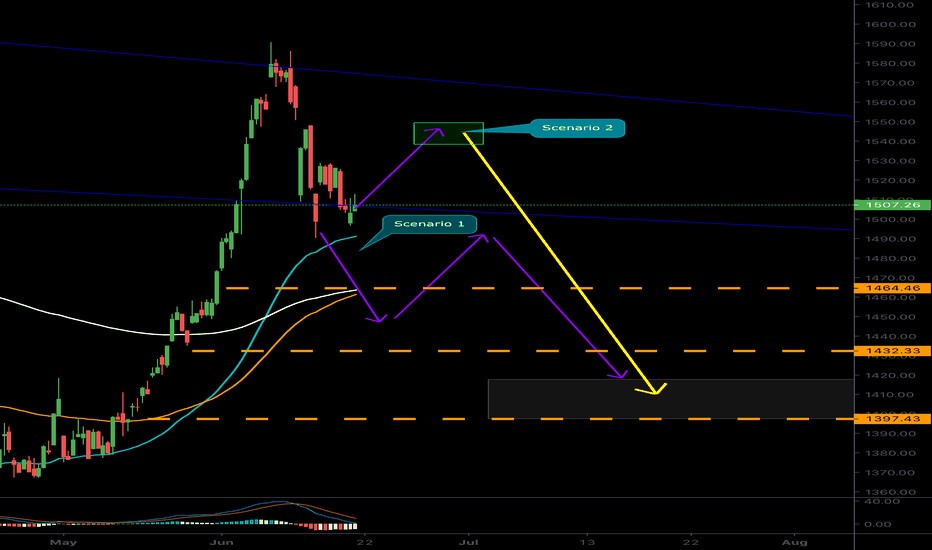Select the yellow downward arrow drawing

point(563,263)
